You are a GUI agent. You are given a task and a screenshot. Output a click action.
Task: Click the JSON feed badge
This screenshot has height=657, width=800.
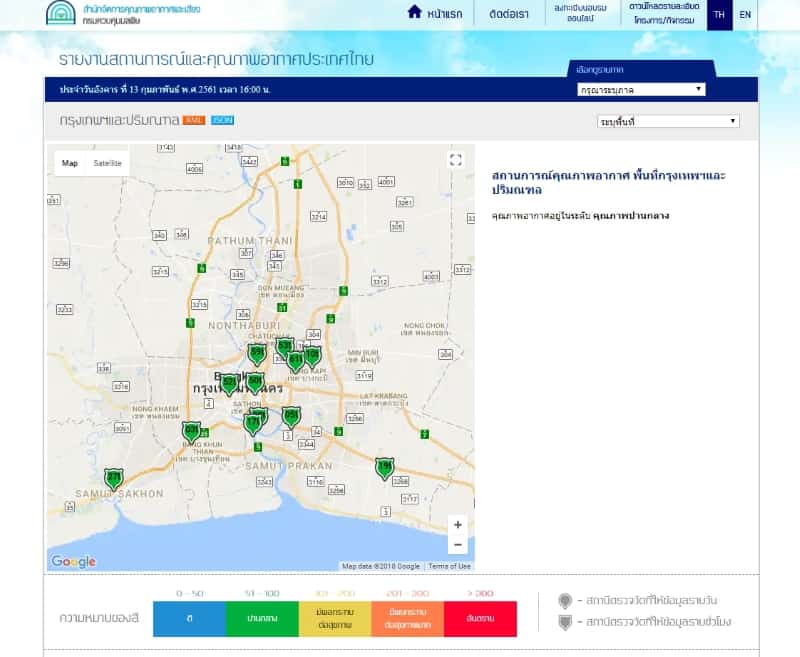pyautogui.click(x=222, y=120)
